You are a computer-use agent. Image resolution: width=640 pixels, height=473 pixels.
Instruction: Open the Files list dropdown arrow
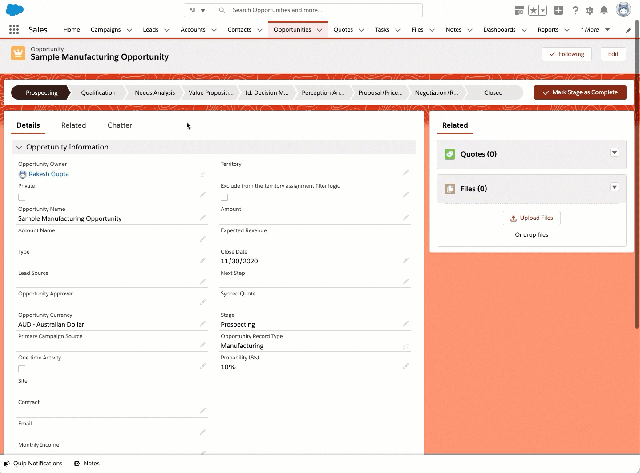[x=614, y=187]
